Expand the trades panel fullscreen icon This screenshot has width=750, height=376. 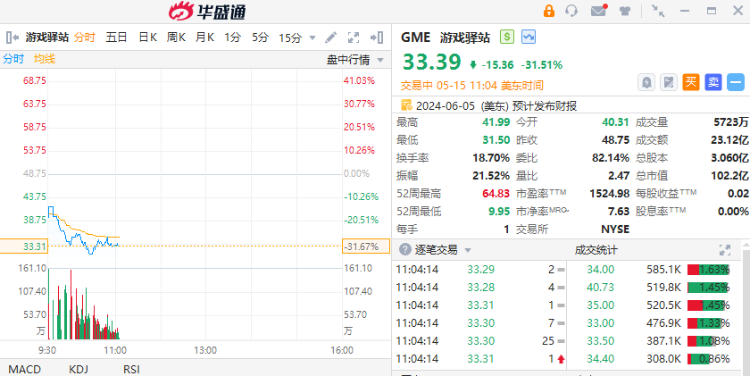click(x=725, y=250)
